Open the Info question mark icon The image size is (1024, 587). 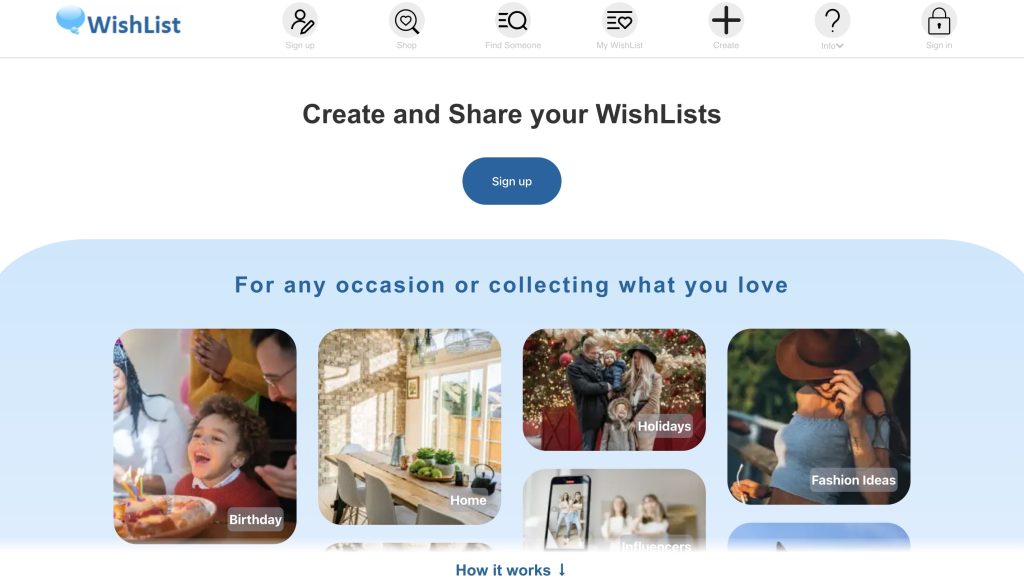tap(832, 21)
